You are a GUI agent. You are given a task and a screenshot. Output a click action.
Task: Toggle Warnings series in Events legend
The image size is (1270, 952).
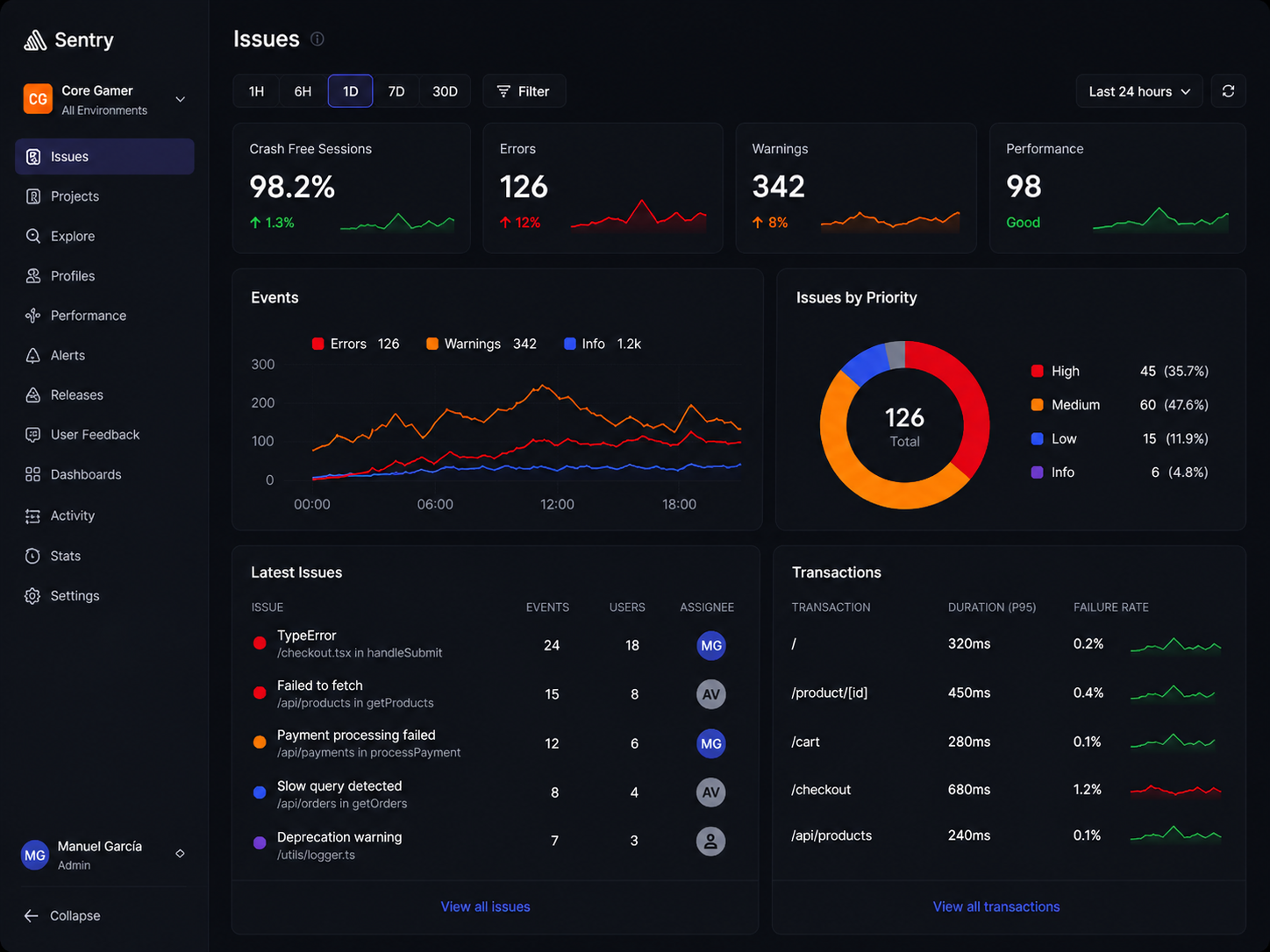[x=482, y=344]
